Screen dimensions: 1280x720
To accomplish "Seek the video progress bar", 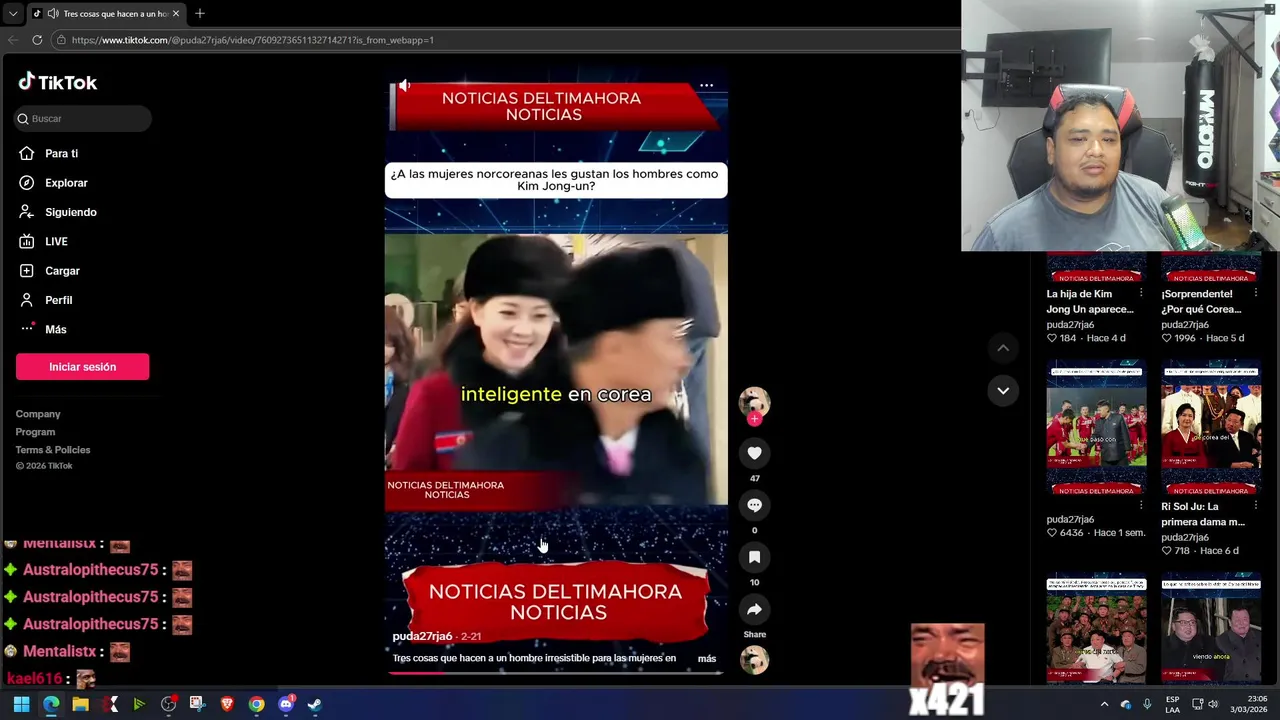I will pyautogui.click(x=556, y=673).
